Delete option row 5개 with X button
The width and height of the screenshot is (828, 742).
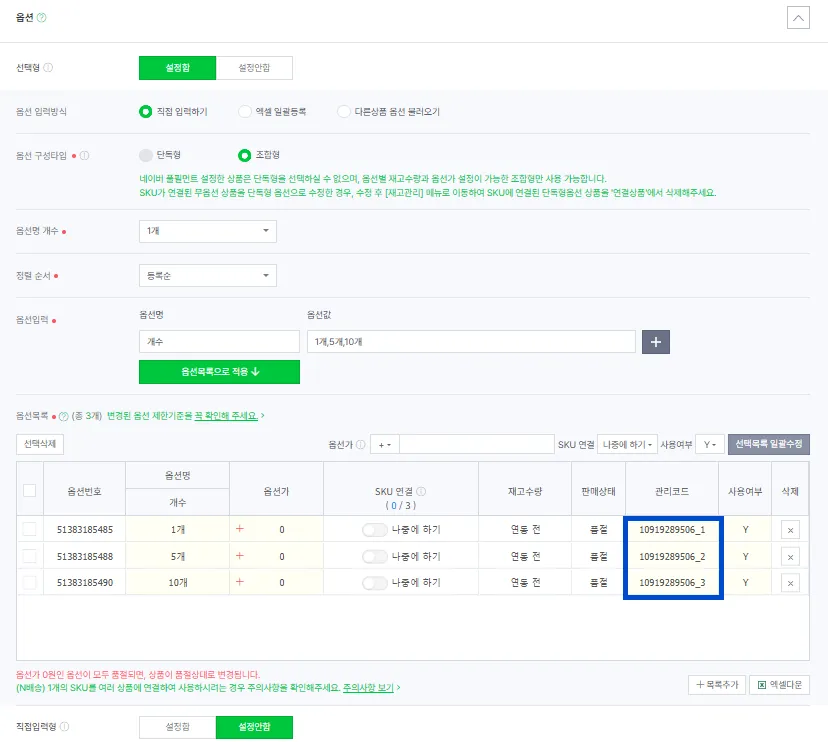point(790,557)
